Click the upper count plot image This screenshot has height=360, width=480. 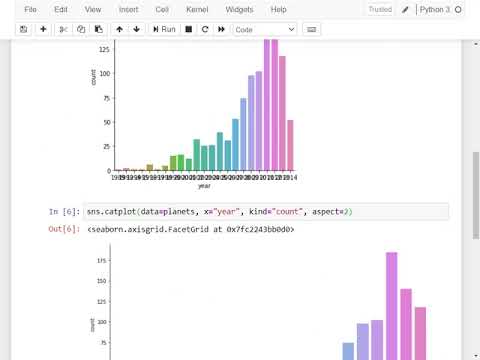[x=193, y=115]
